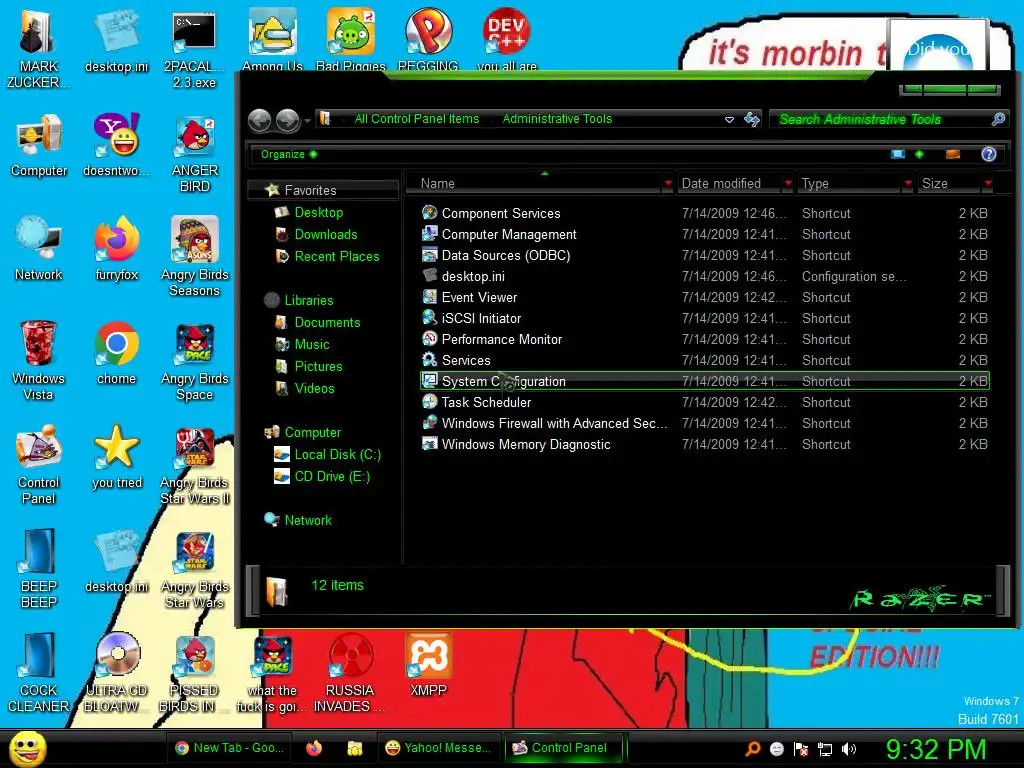Image resolution: width=1024 pixels, height=768 pixels.
Task: Click the change view icon in toolbar
Action: click(898, 154)
